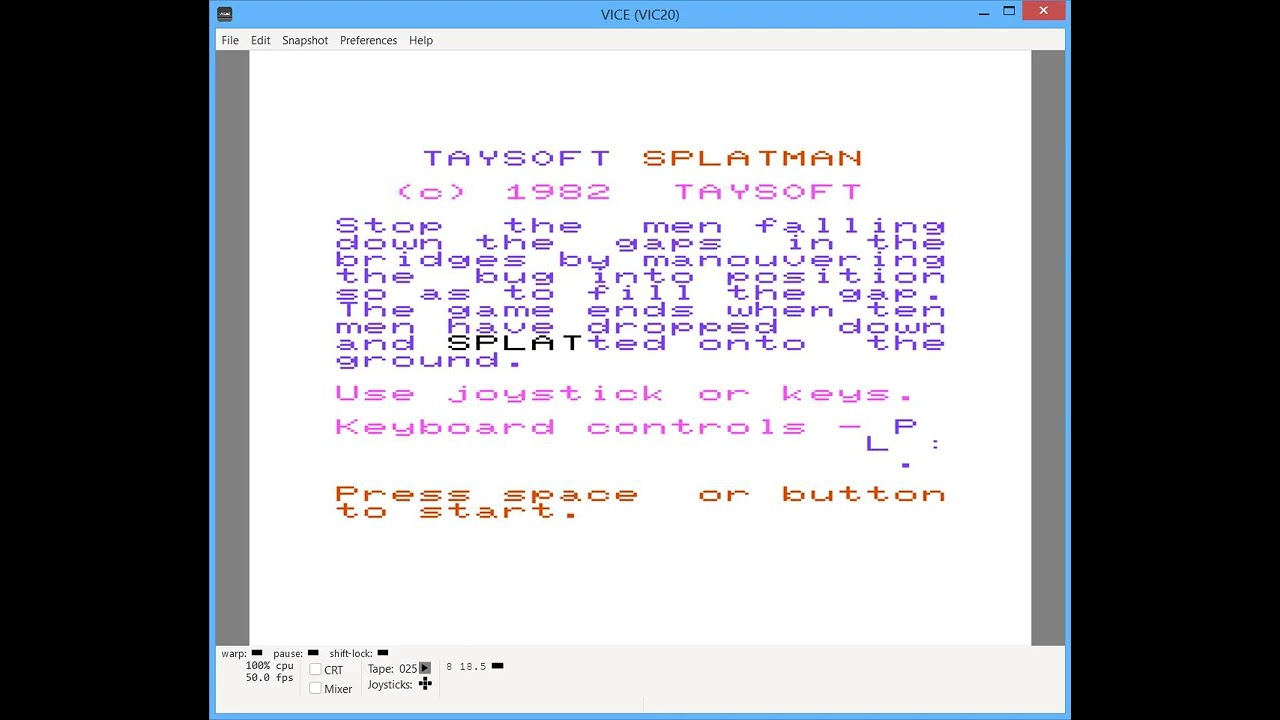1280x720 pixels.
Task: Click the 100% cpu status text
Action: click(x=270, y=665)
